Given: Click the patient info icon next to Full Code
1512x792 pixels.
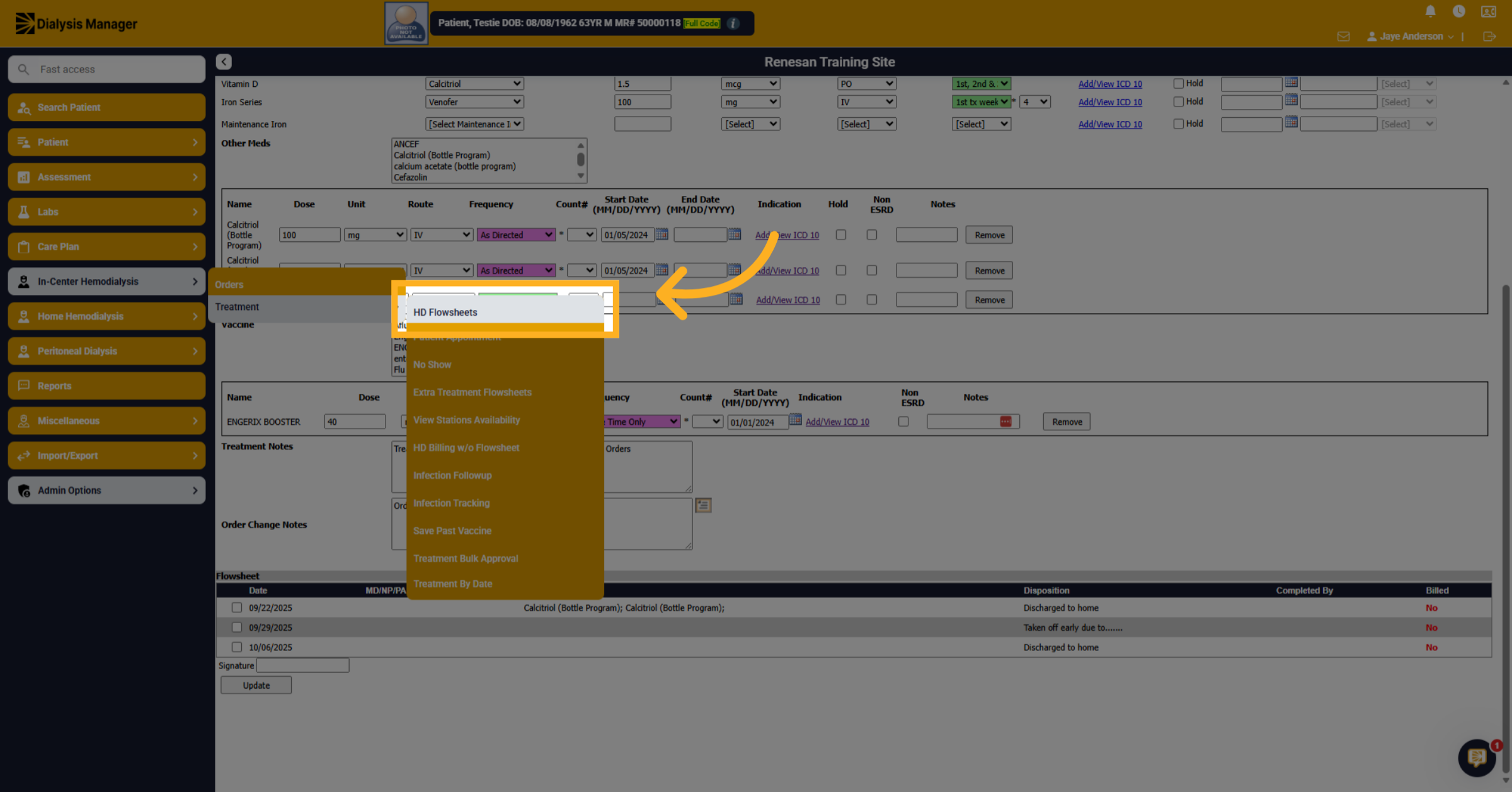Looking at the screenshot, I should tap(733, 23).
